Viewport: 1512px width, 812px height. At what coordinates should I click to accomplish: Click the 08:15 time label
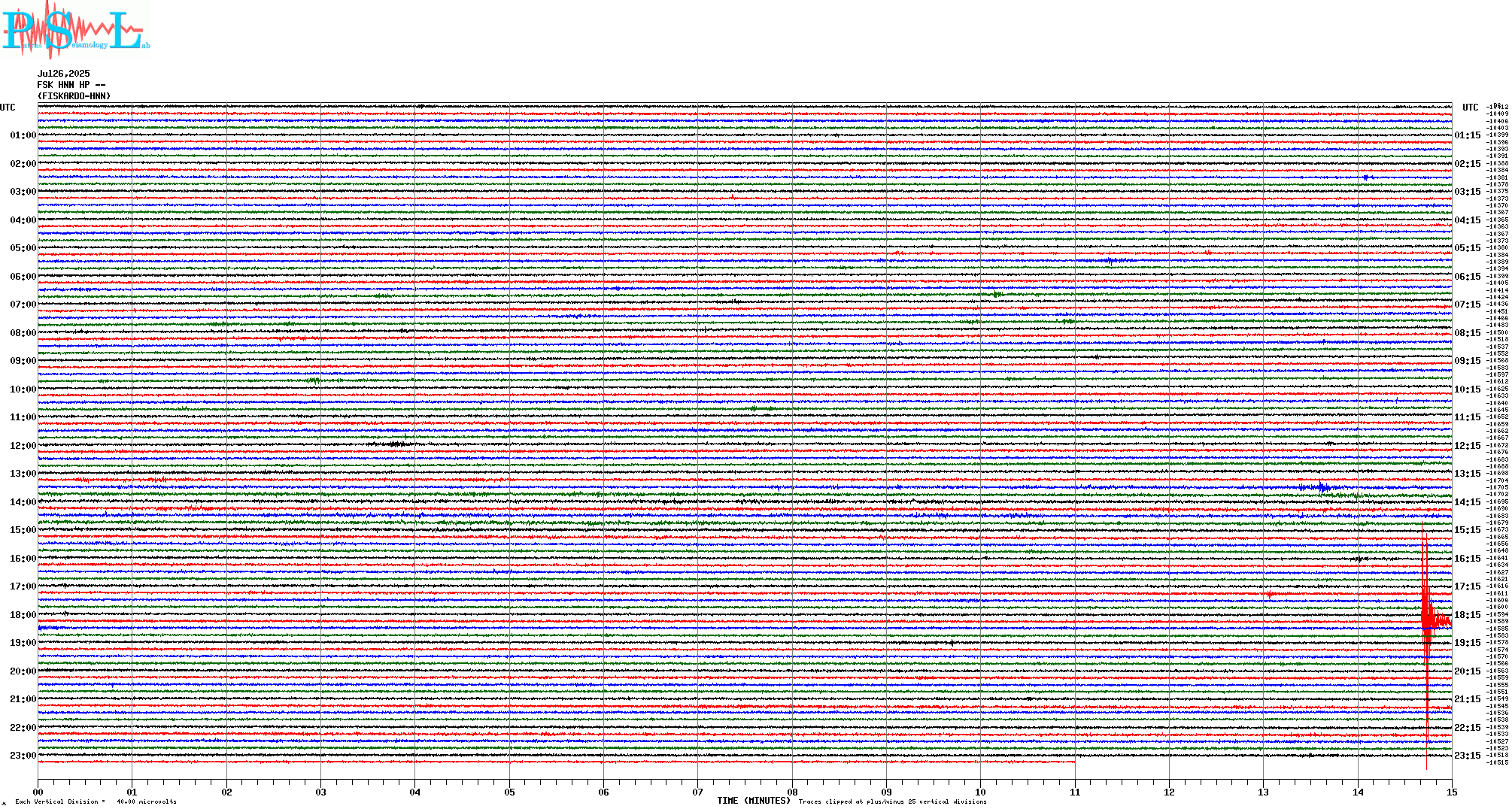(x=1468, y=333)
